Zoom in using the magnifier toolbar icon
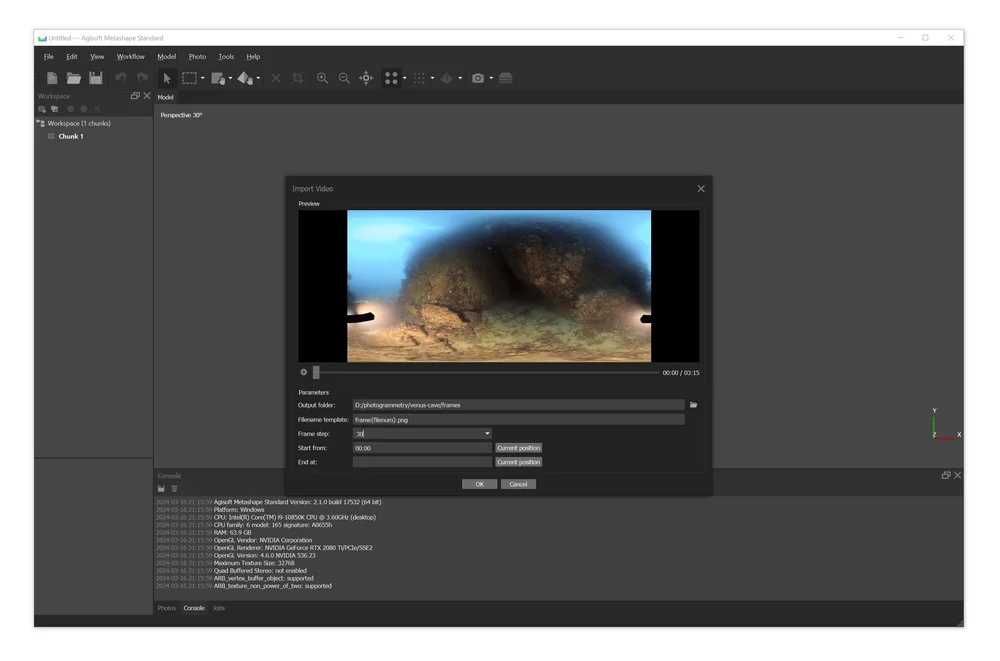This screenshot has height=661, width=1000. pos(322,78)
